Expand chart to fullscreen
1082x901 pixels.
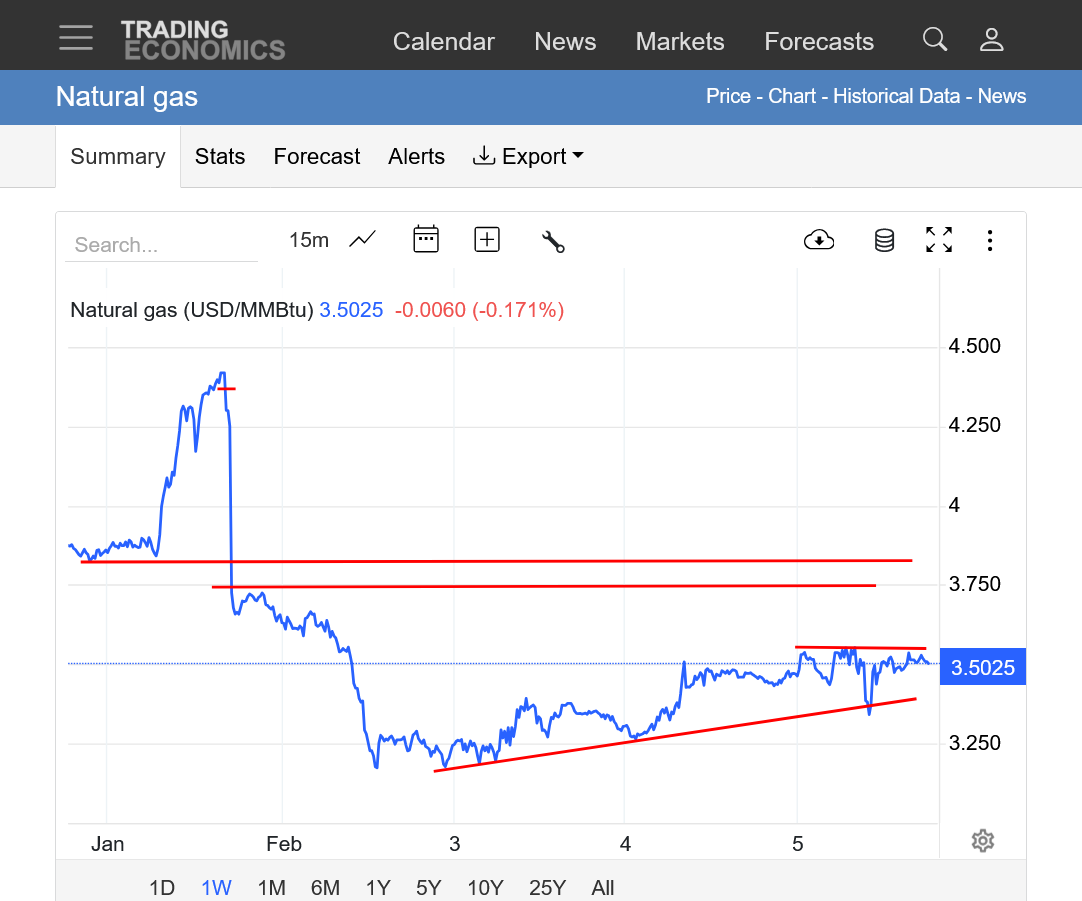point(938,240)
